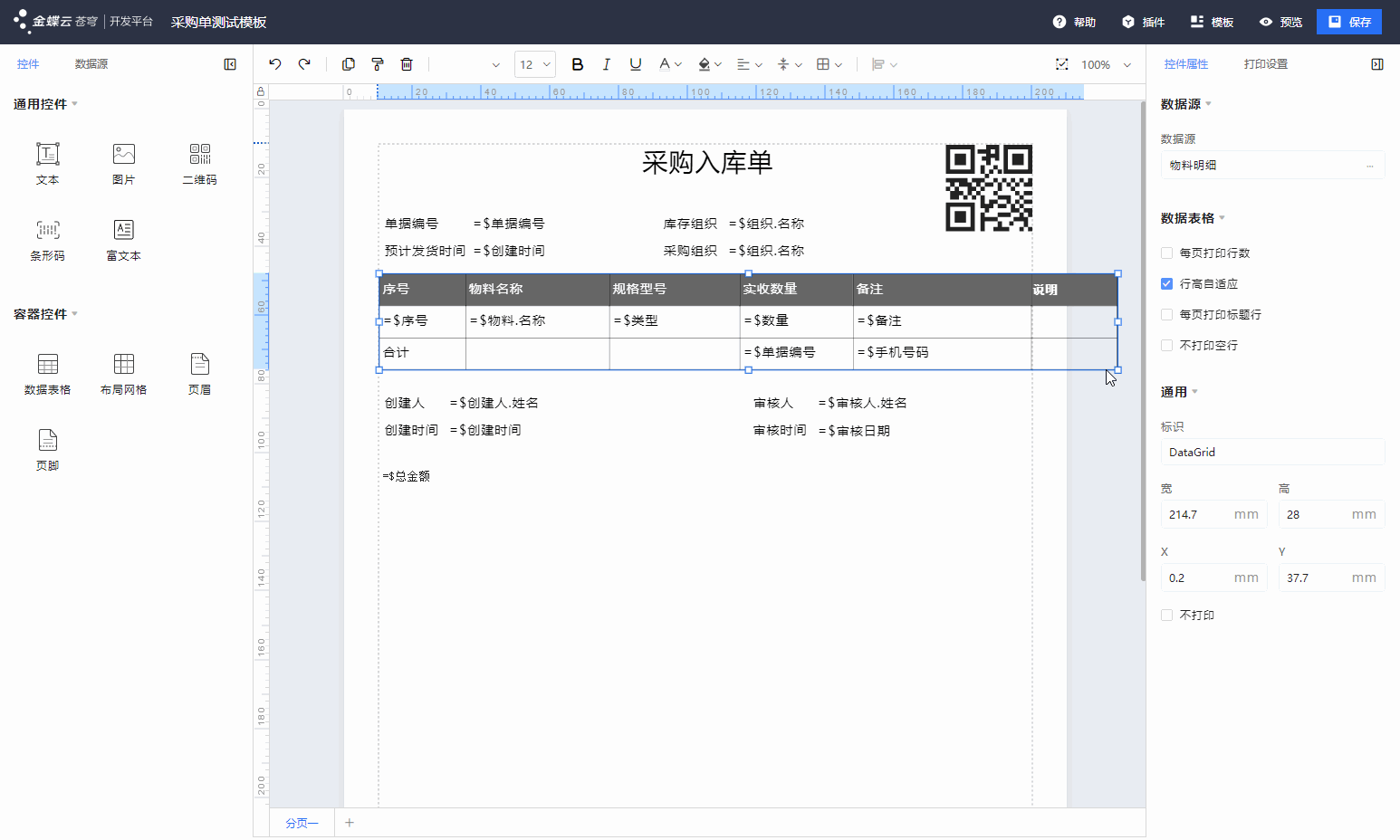Select the 页眉 header container control
Viewport: 1400px width, 840px height.
click(199, 373)
